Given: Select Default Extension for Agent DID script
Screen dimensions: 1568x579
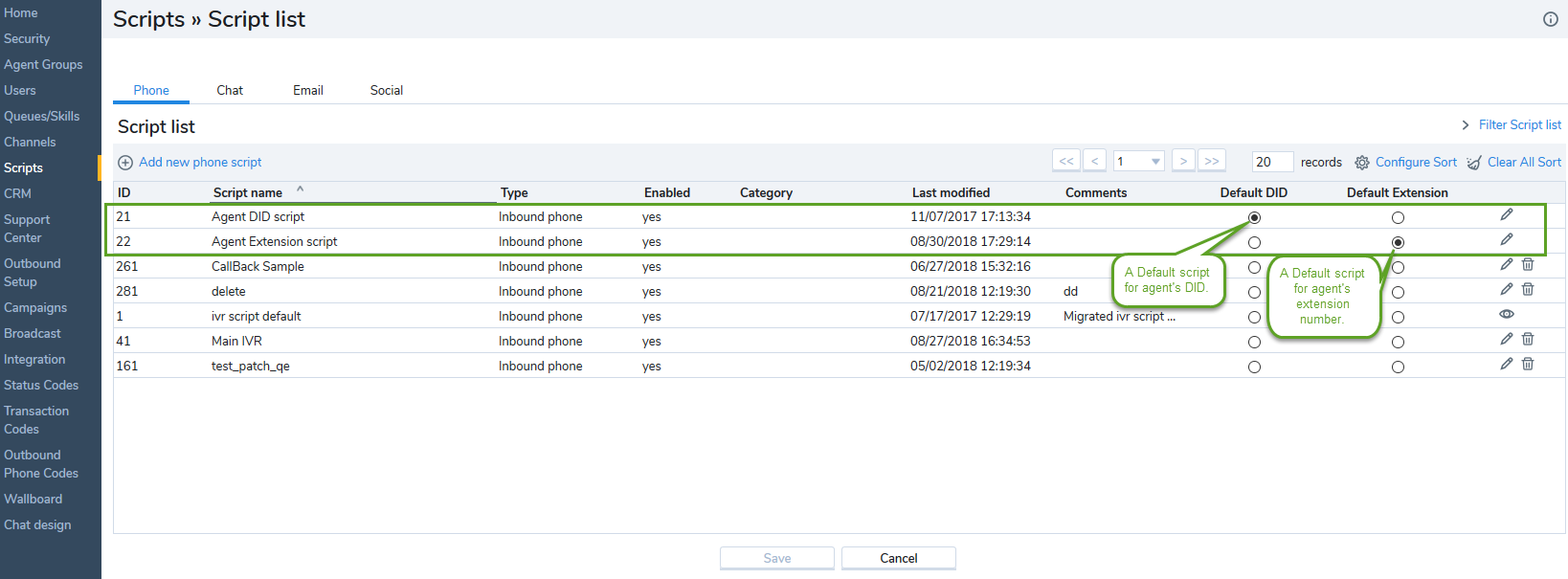Looking at the screenshot, I should [1398, 218].
